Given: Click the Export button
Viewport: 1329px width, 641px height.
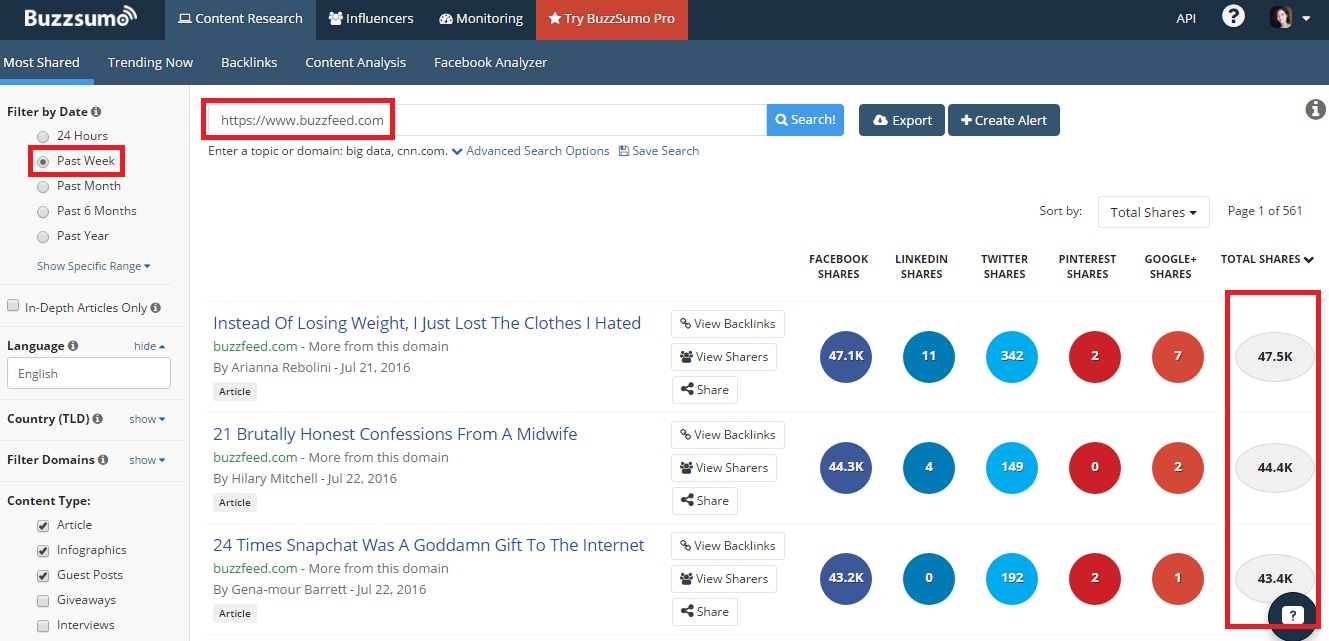Looking at the screenshot, I should pos(901,120).
